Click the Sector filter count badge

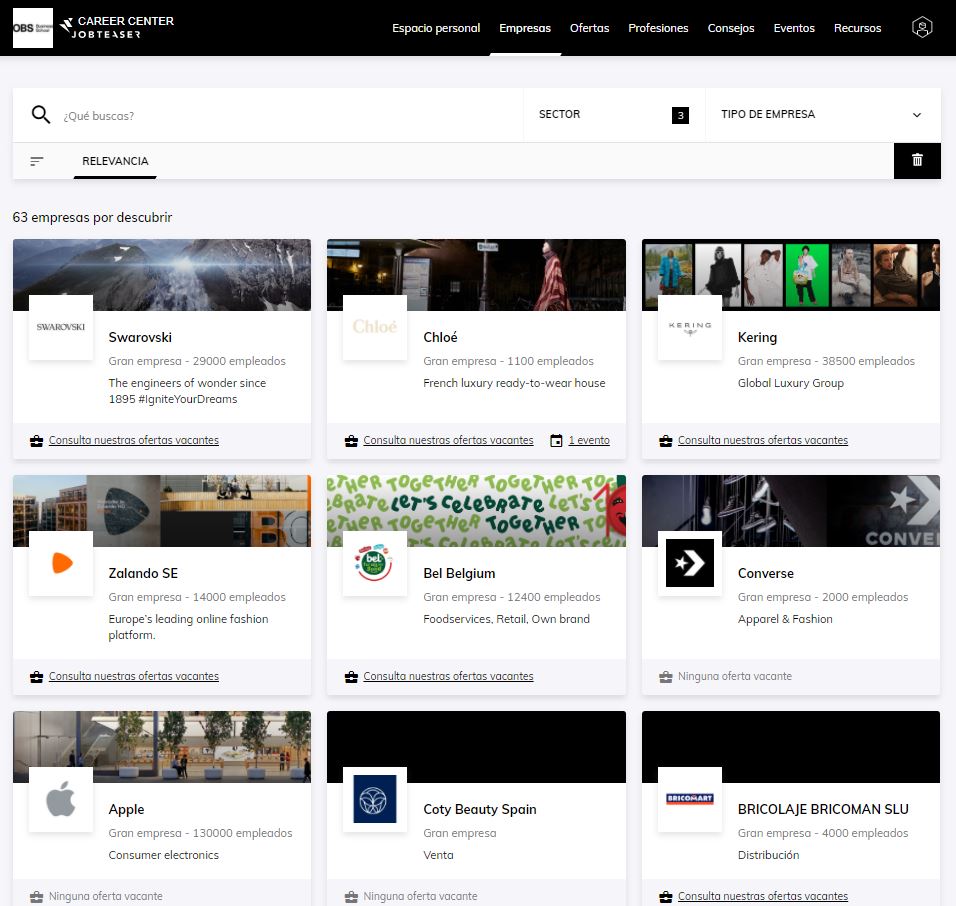coord(680,115)
